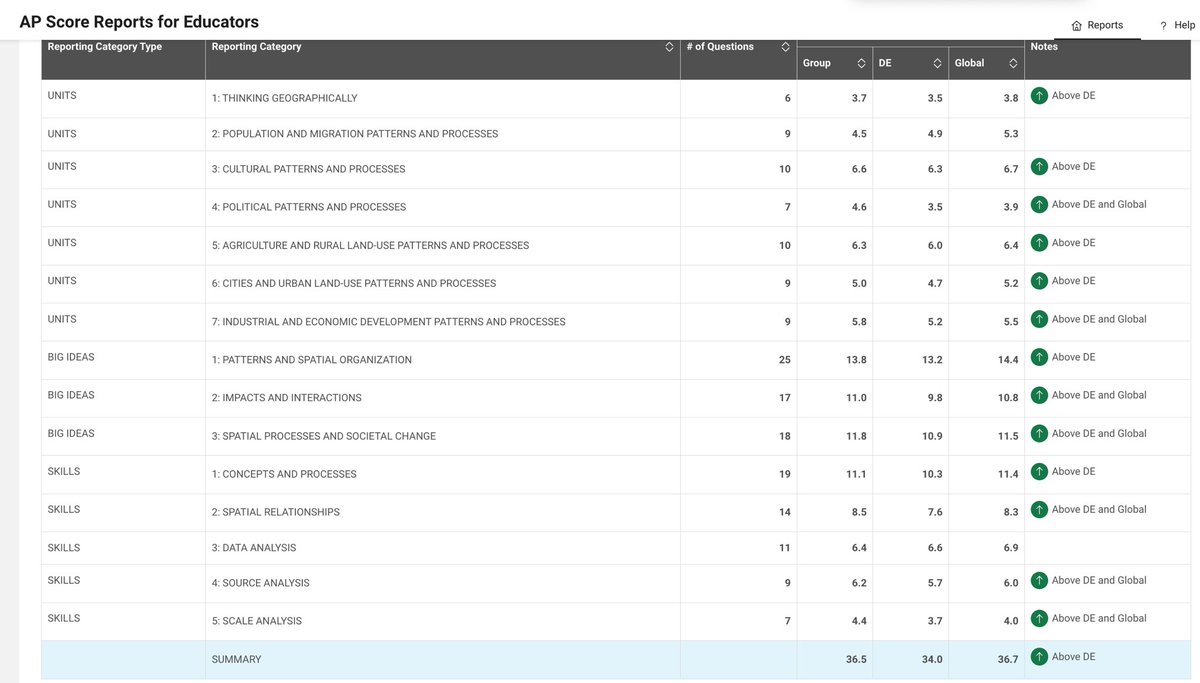Screen dimensions: 1200x683
Task: Click green arrow icon in Spatial Relationships row
Action: (x=1039, y=510)
